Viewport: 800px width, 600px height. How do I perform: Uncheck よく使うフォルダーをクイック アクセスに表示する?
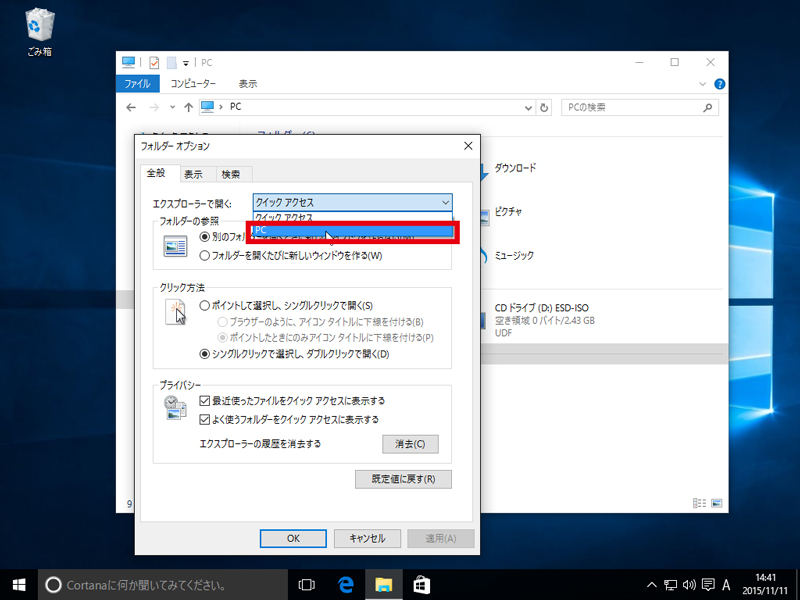pos(289,420)
